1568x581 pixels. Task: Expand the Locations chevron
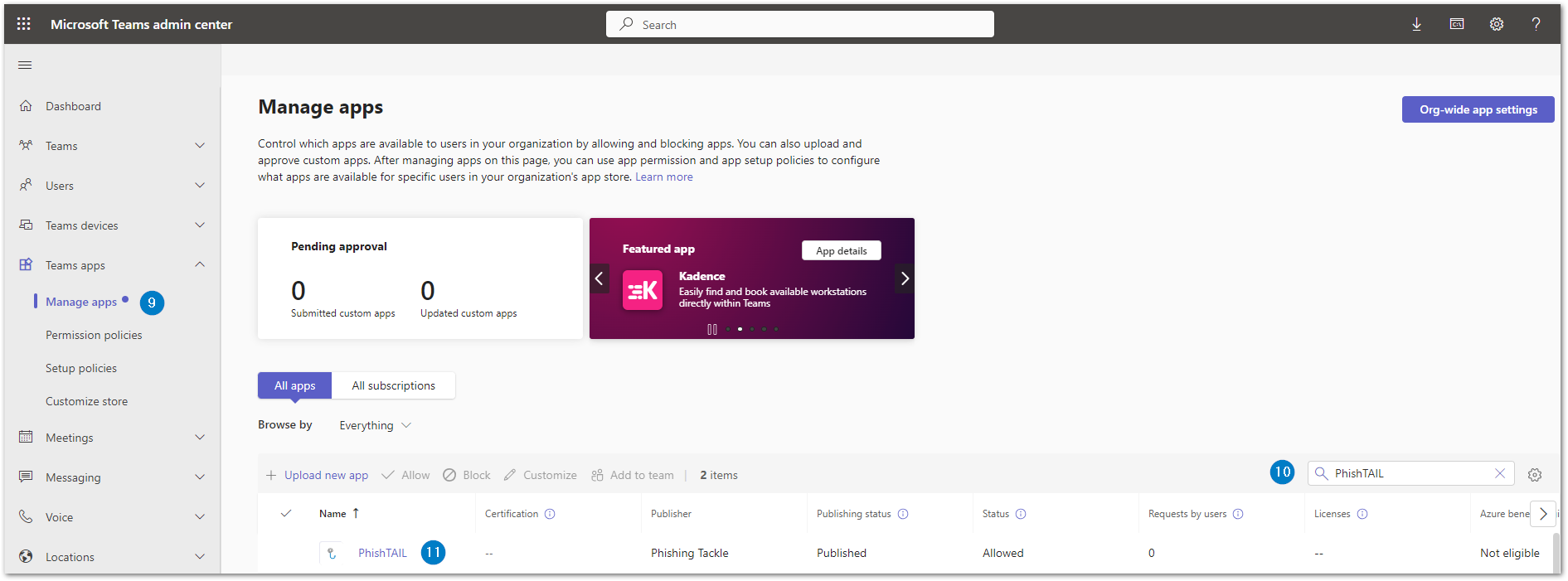(x=200, y=556)
